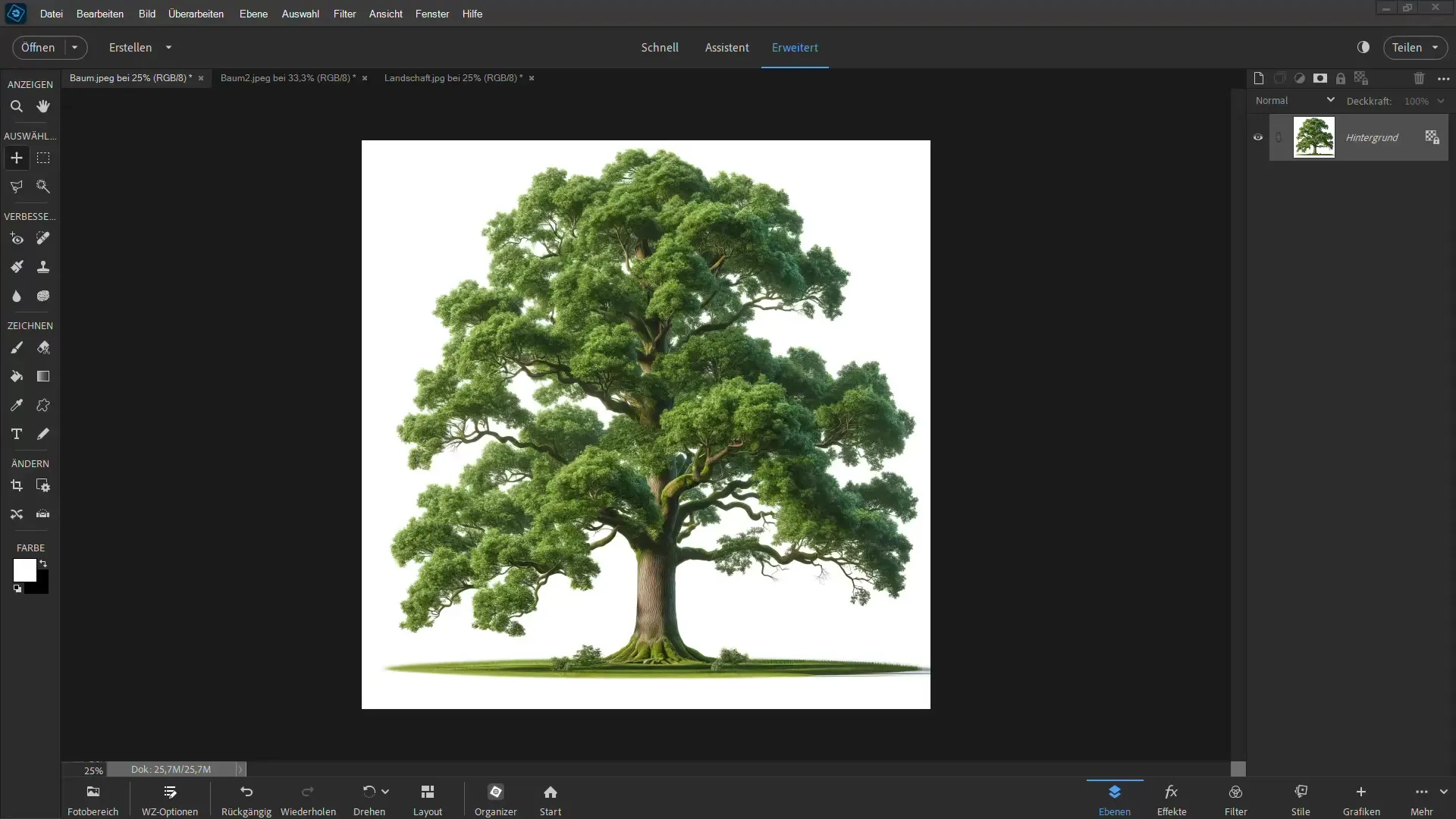1456x819 pixels.
Task: Select the Quick Selection tool
Action: [x=43, y=187]
